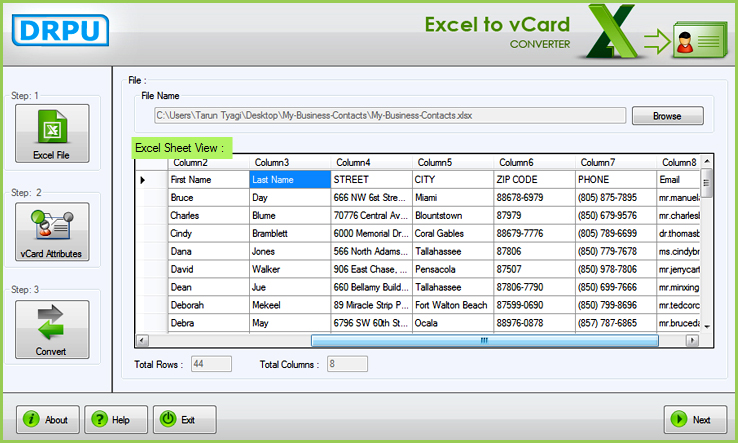This screenshot has width=738, height=443.
Task: Click the Column7 header
Action: [616, 162]
